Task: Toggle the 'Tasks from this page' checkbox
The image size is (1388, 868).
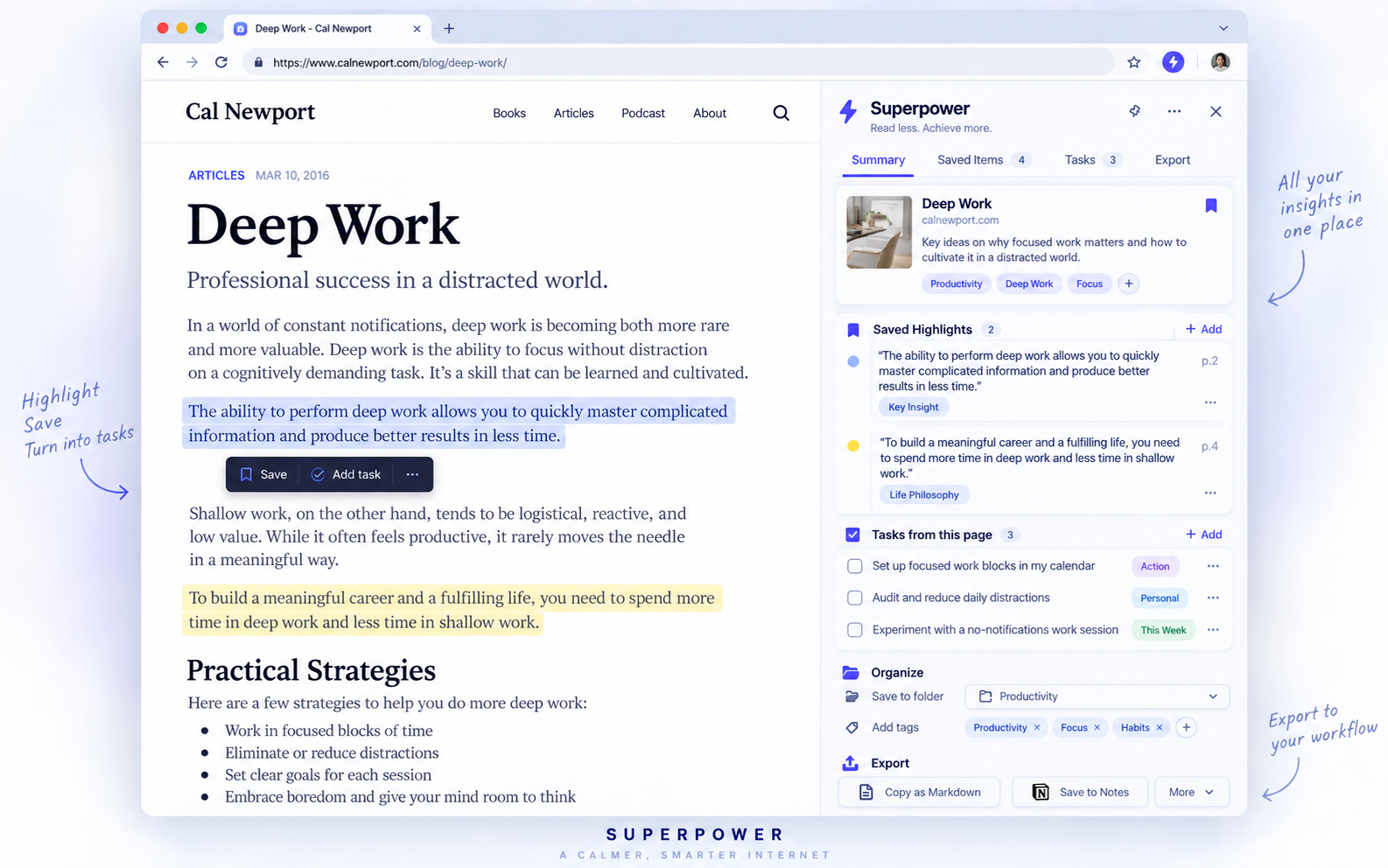Action: point(853,535)
